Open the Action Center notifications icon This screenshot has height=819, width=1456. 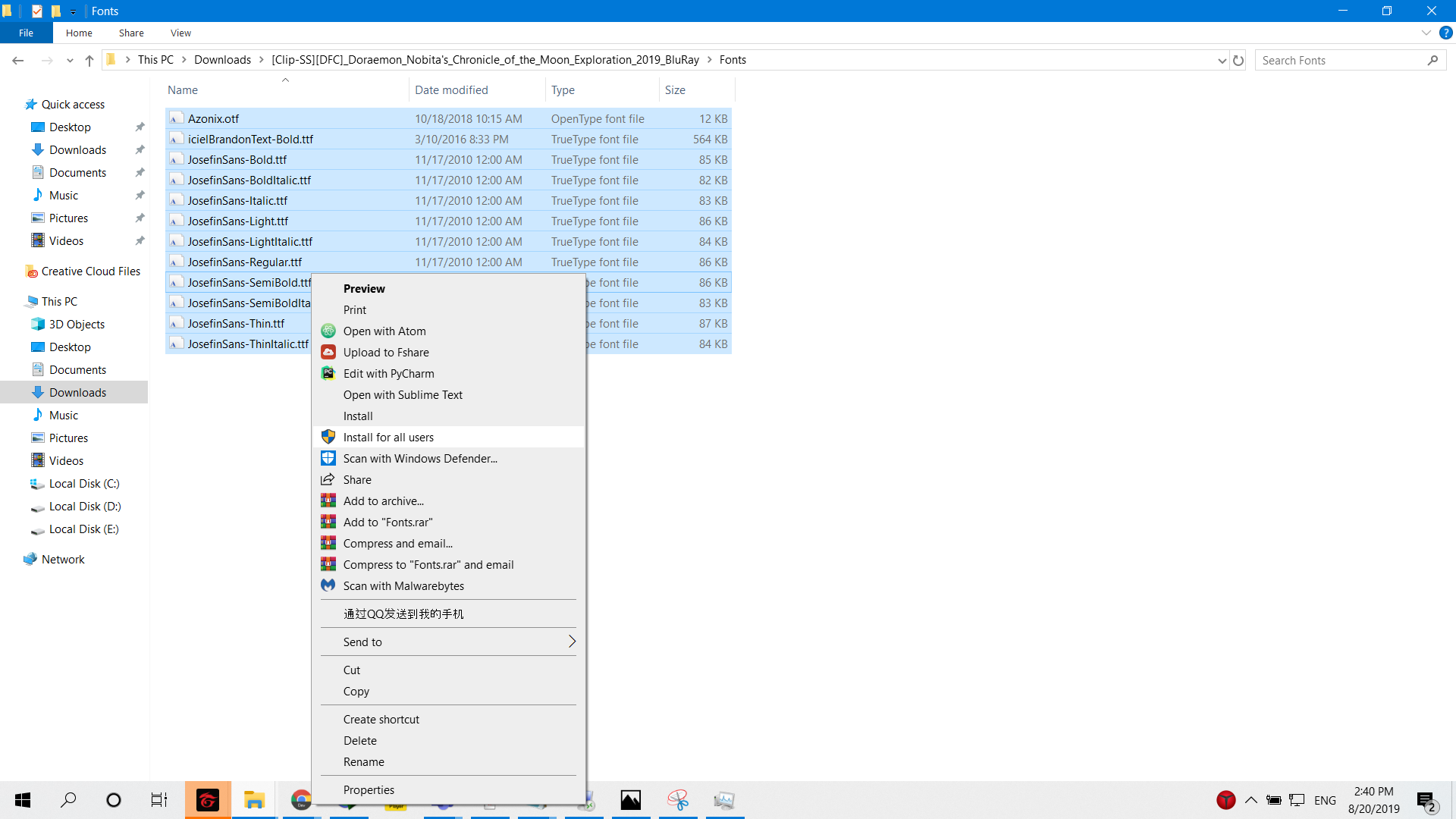[x=1426, y=800]
